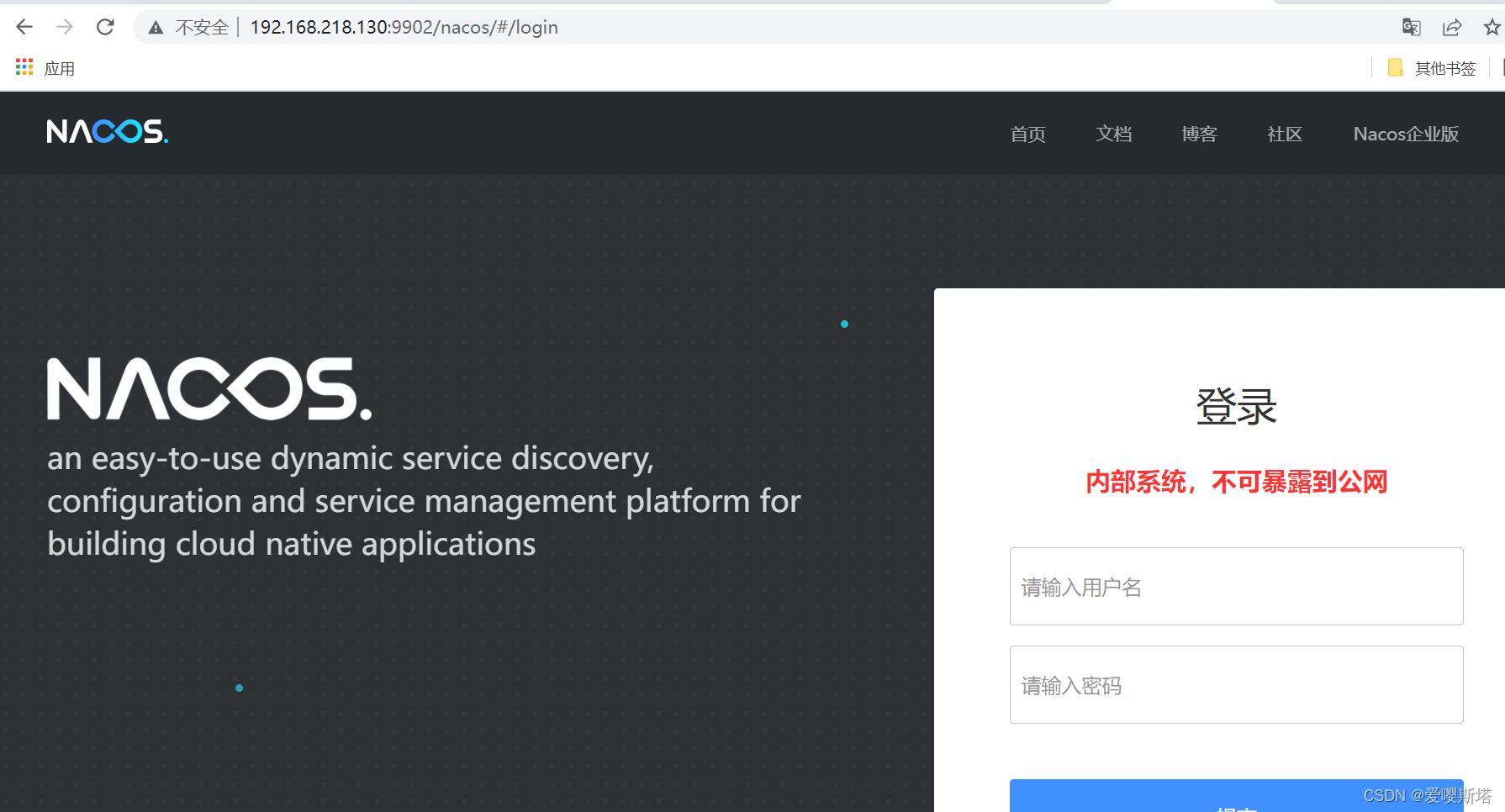Click the 应用 bookmarks label
Viewport: 1505px width, 812px height.
pos(60,68)
